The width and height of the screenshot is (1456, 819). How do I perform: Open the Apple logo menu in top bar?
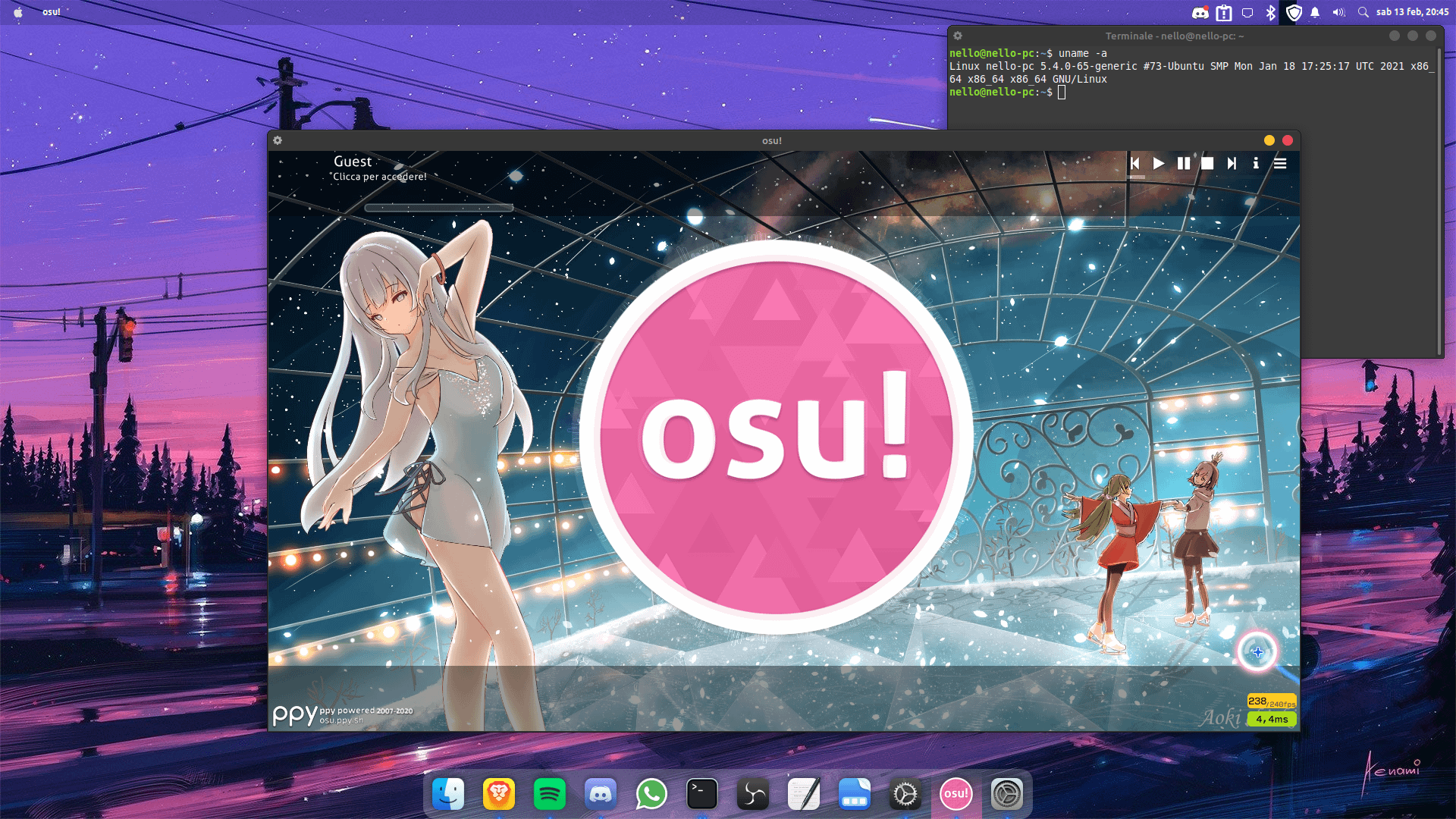pyautogui.click(x=18, y=12)
